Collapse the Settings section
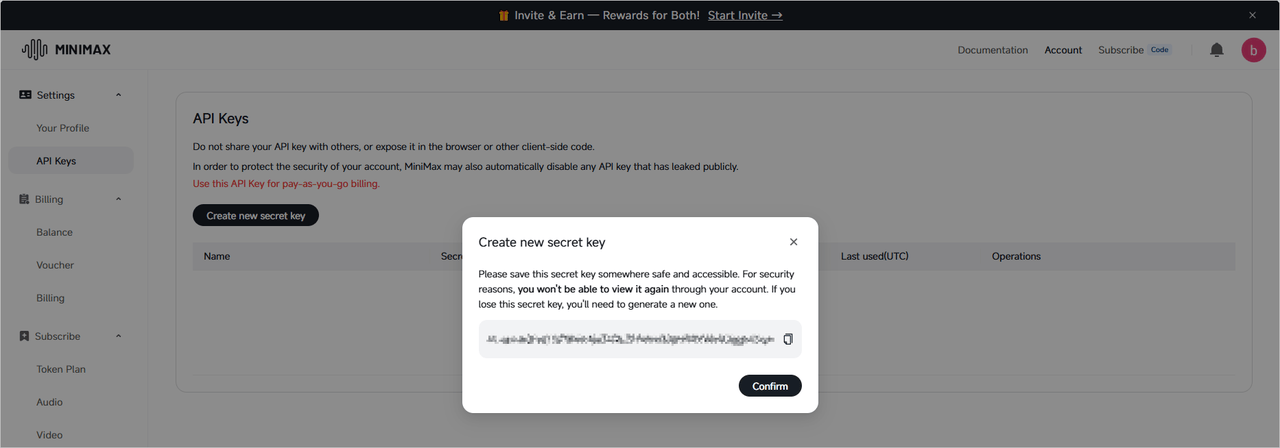 [119, 95]
